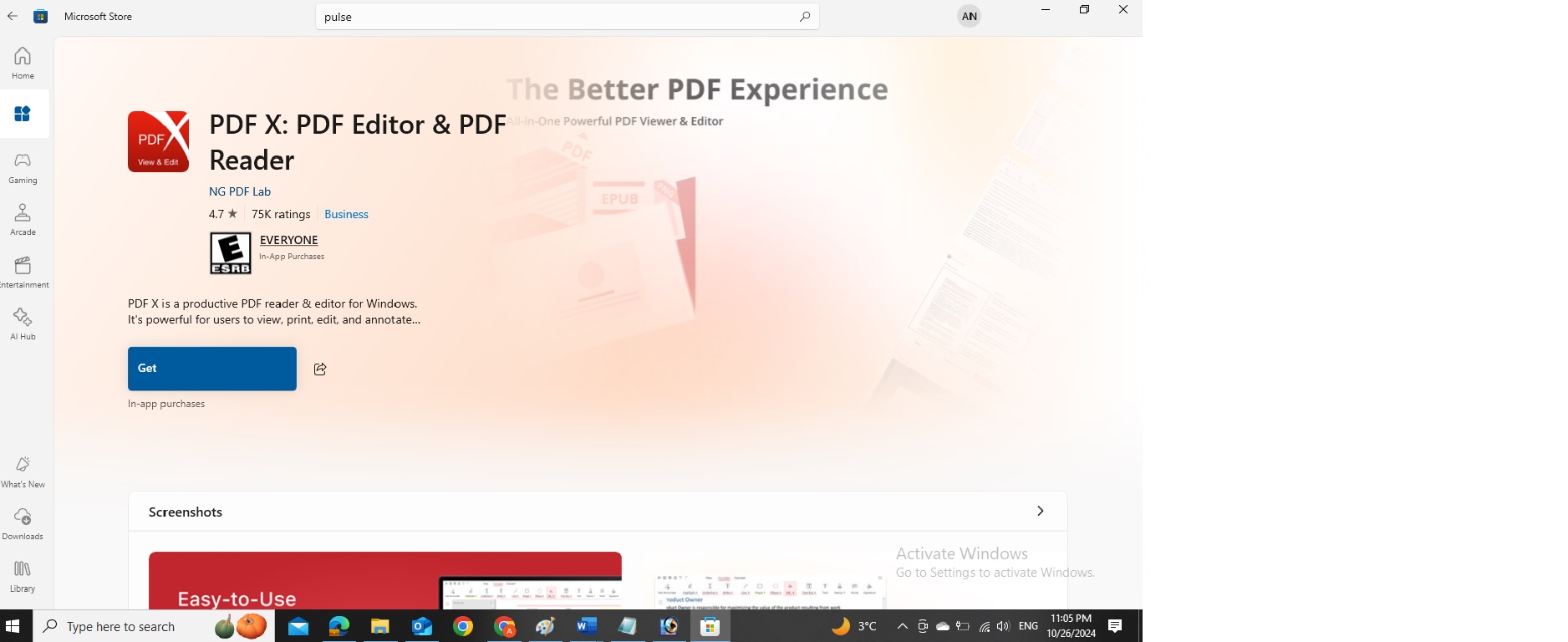Open File Explorer from taskbar
This screenshot has height=642, width=1568.
[380, 626]
